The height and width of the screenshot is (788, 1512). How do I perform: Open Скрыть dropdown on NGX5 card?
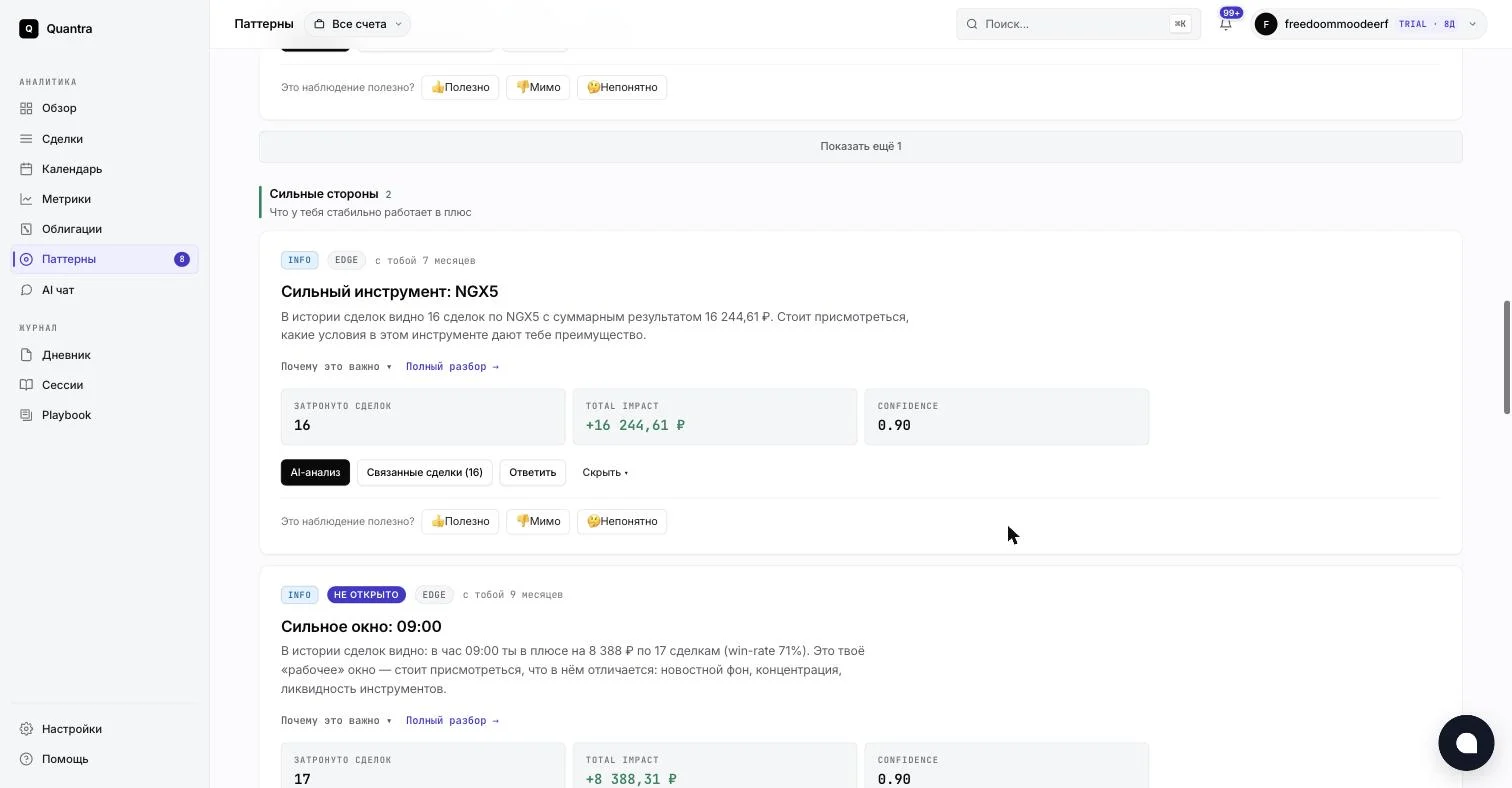click(x=605, y=473)
